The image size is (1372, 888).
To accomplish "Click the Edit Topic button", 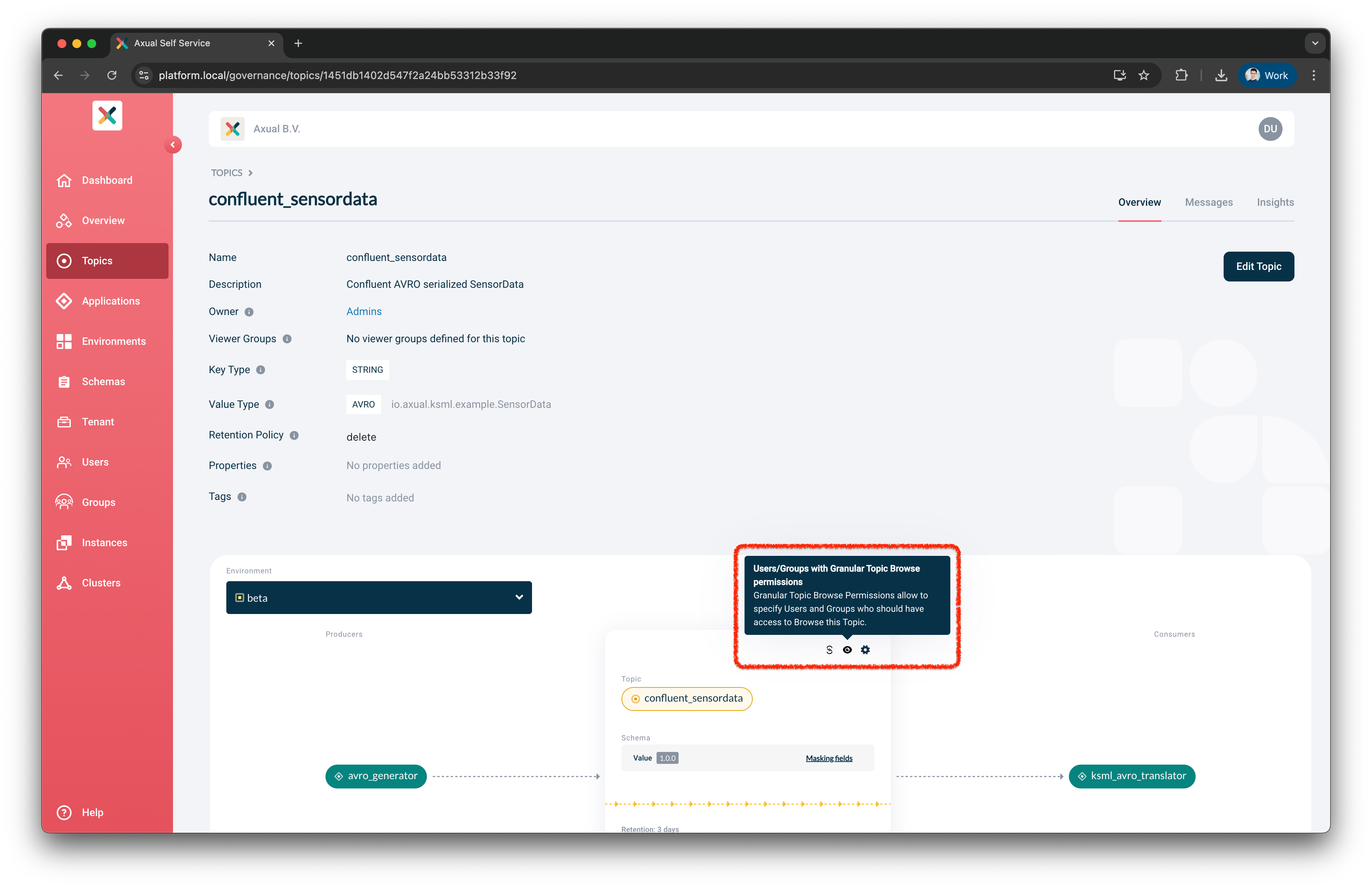I will pyautogui.click(x=1258, y=266).
